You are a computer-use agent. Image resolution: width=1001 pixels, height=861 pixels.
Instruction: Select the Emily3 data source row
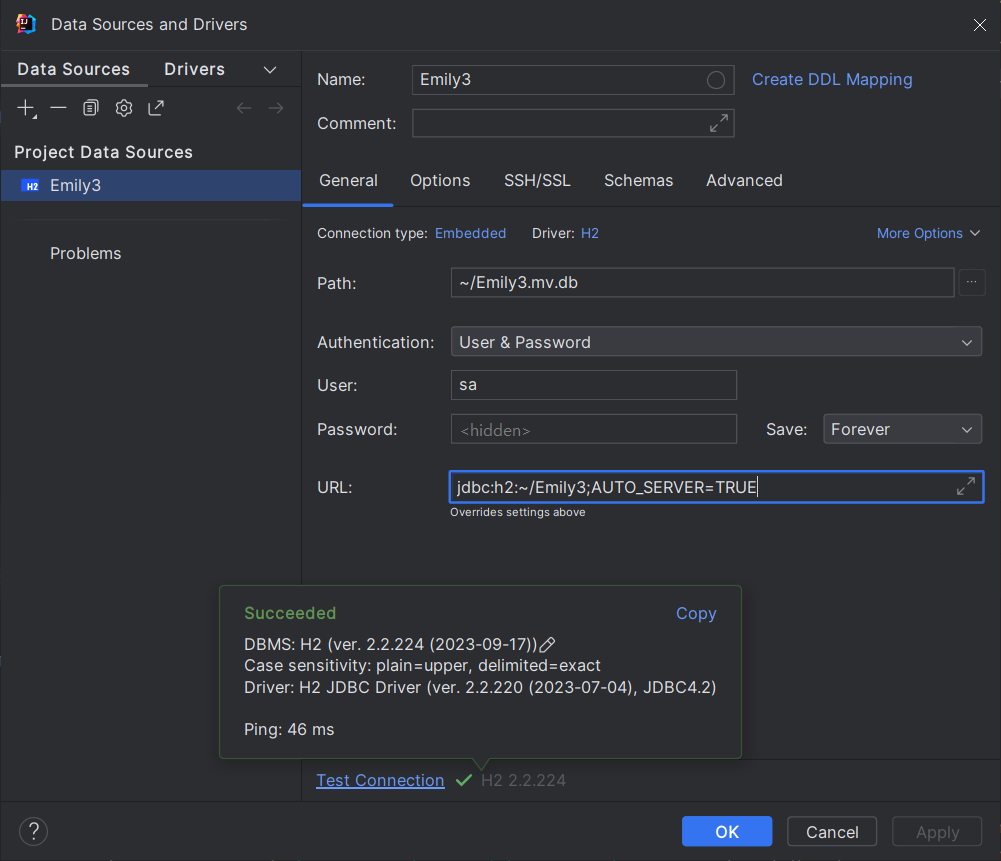point(151,186)
